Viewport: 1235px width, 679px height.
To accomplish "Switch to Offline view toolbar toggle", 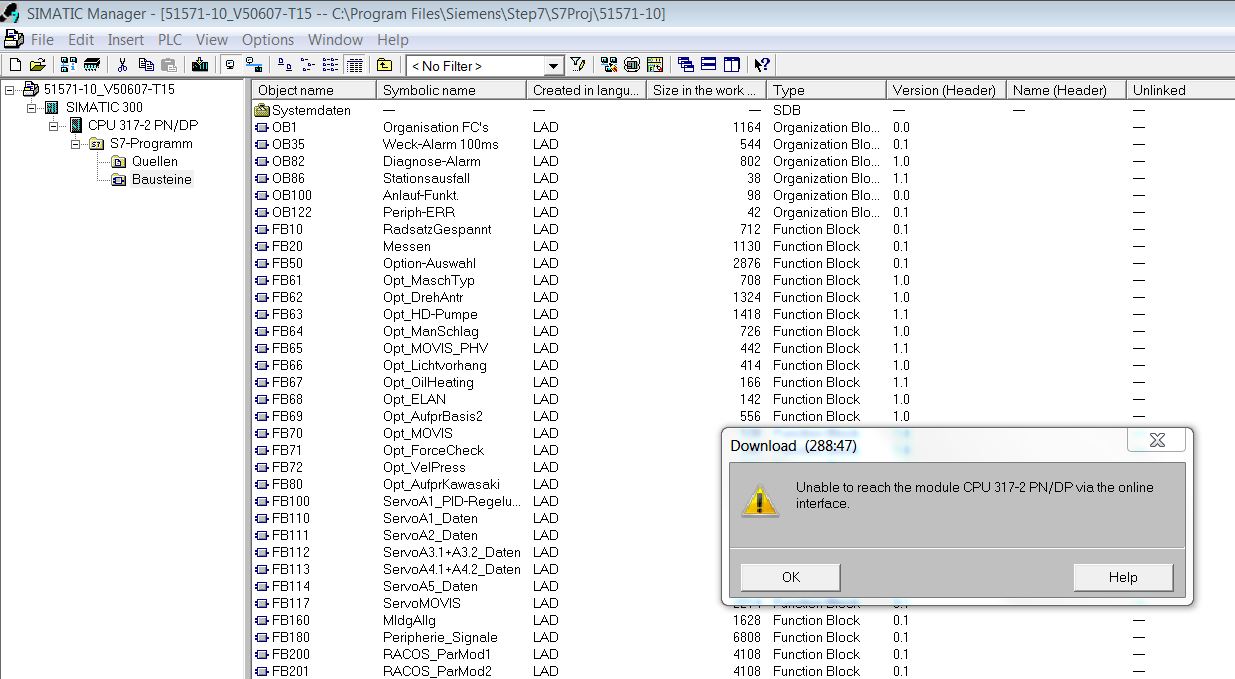I will [x=230, y=65].
